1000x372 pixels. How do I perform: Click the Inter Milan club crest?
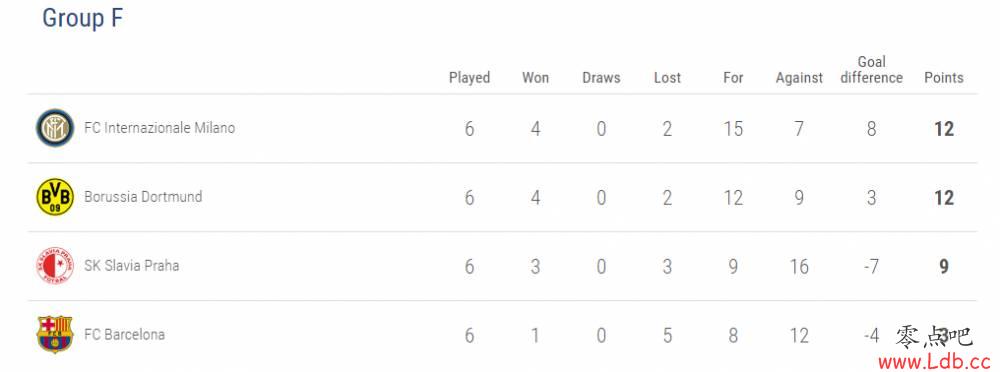click(x=55, y=128)
